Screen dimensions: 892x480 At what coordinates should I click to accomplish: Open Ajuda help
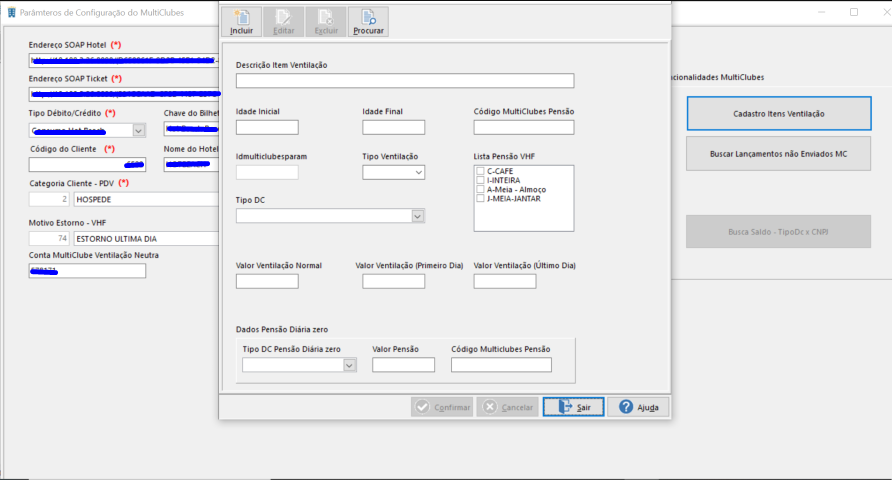(638, 407)
